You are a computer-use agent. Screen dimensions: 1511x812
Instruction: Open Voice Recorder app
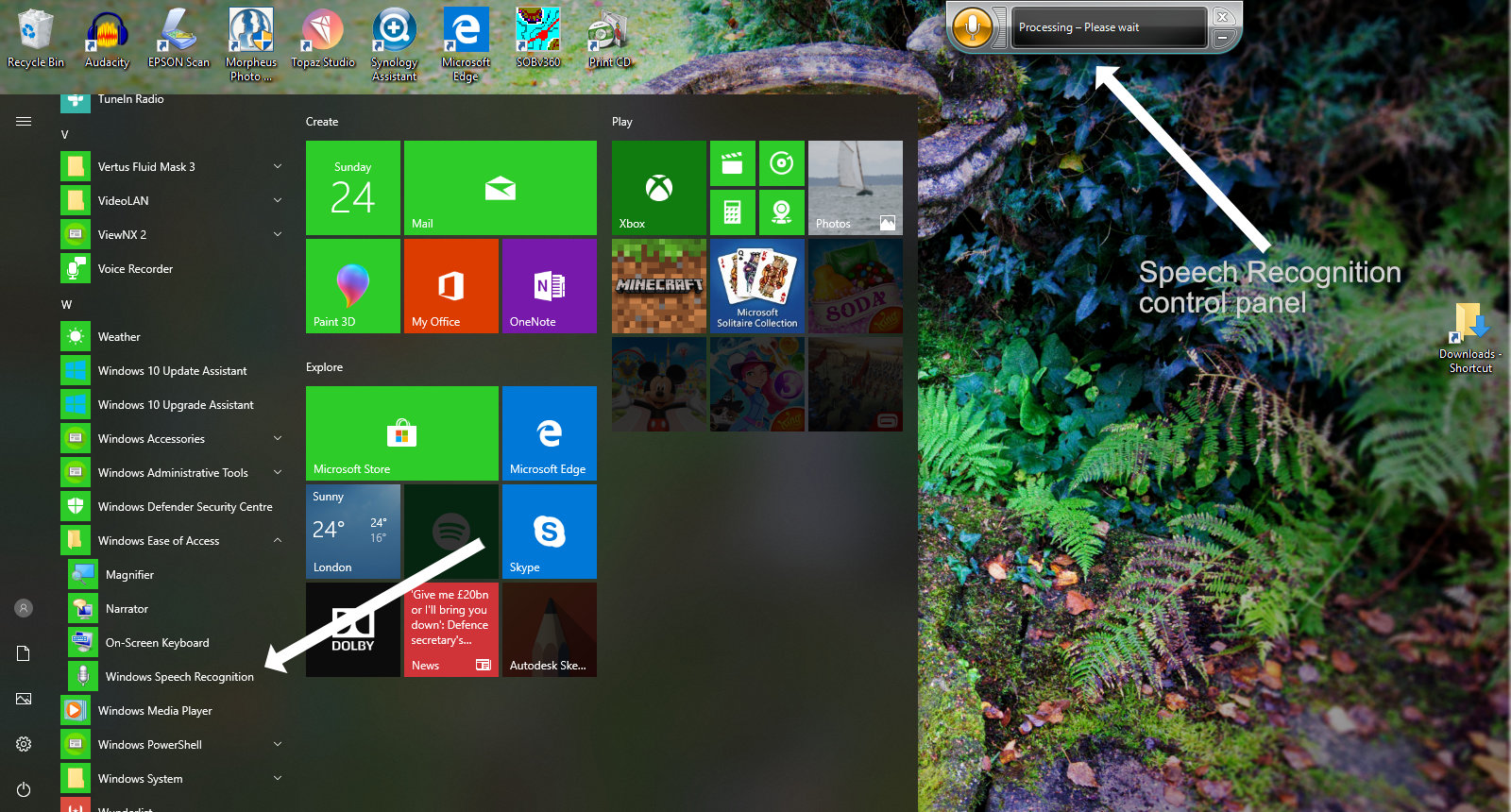(174, 268)
